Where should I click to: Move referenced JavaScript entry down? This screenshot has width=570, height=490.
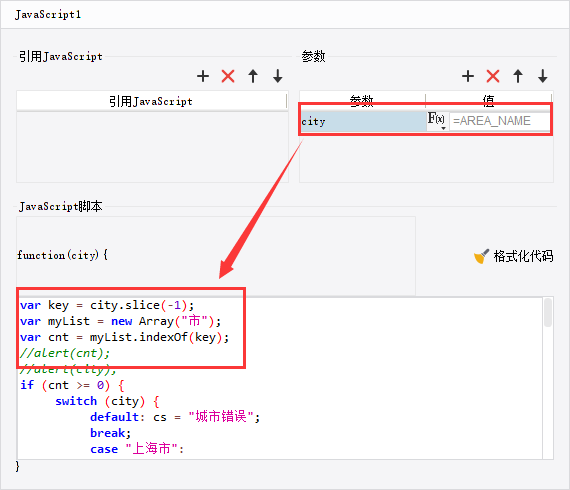(278, 76)
